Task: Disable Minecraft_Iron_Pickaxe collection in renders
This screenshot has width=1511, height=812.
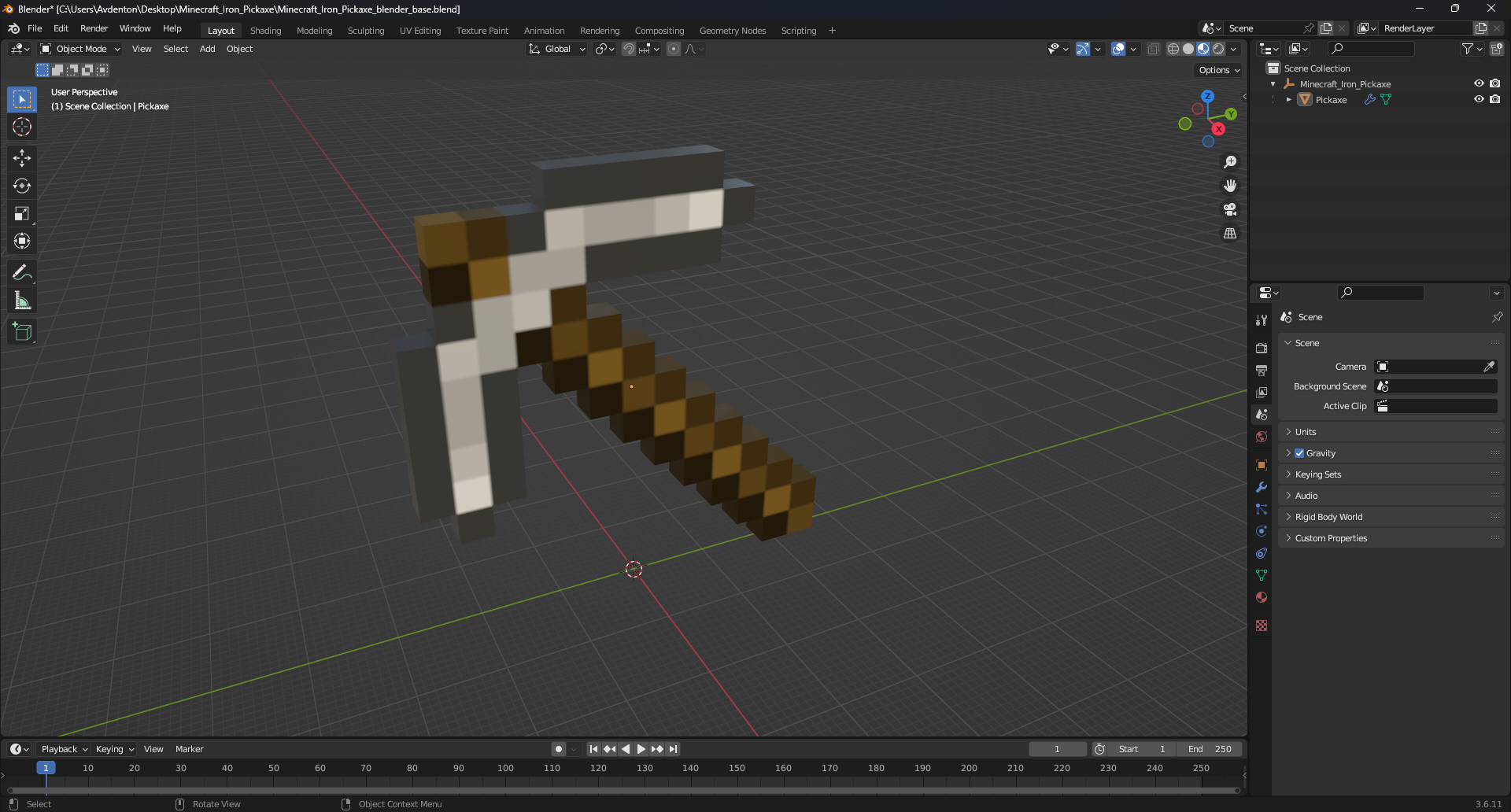Action: point(1494,83)
